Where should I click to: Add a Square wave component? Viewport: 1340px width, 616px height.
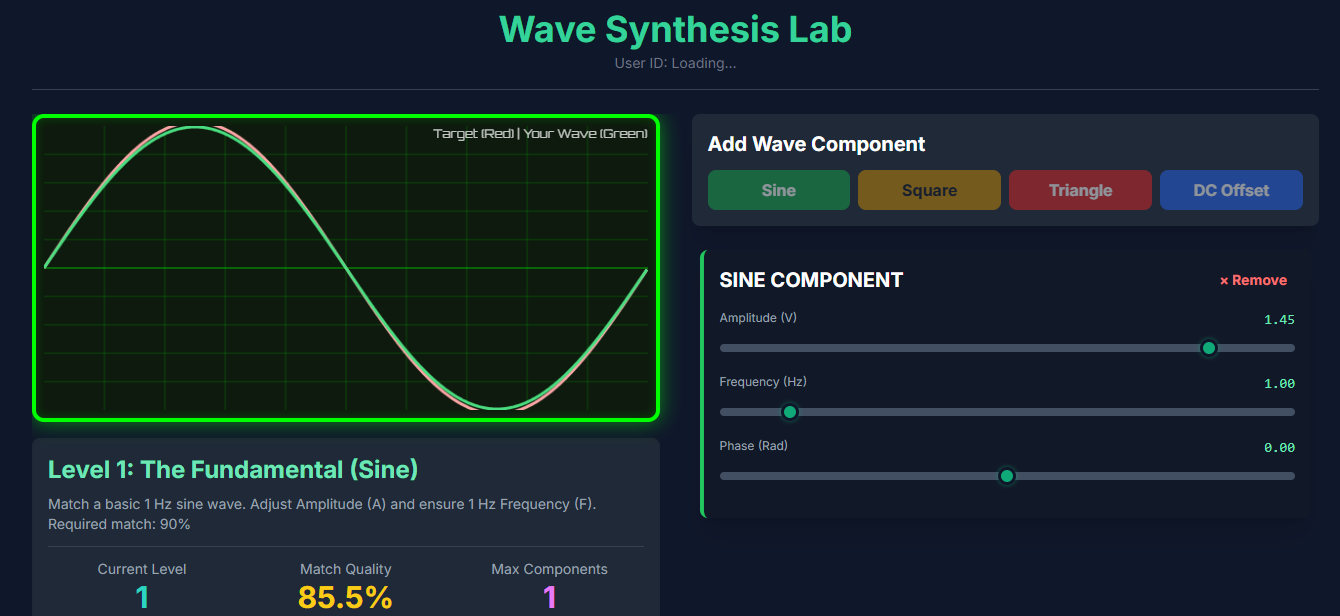tap(930, 190)
